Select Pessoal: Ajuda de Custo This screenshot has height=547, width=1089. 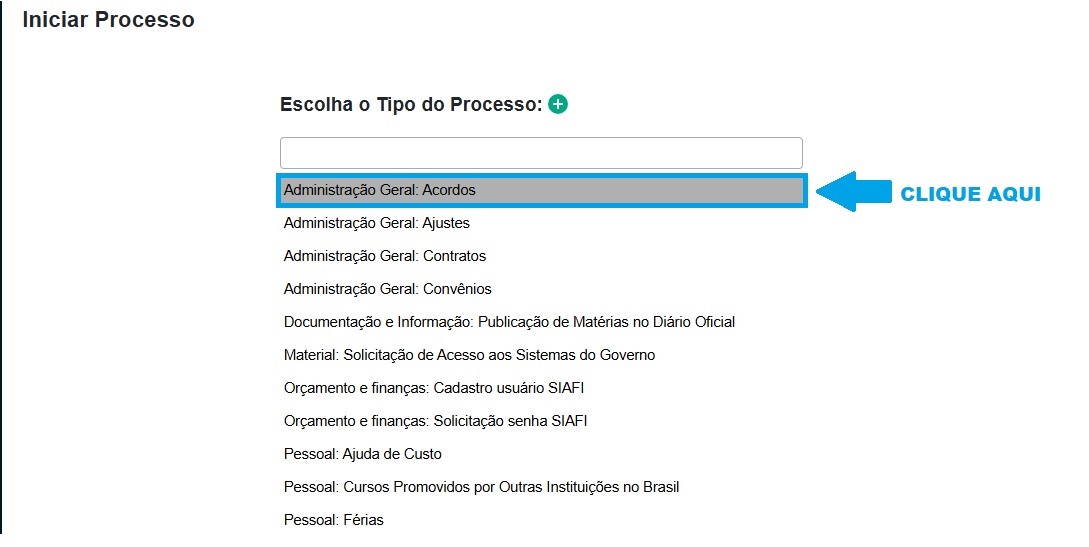pyautogui.click(x=363, y=454)
